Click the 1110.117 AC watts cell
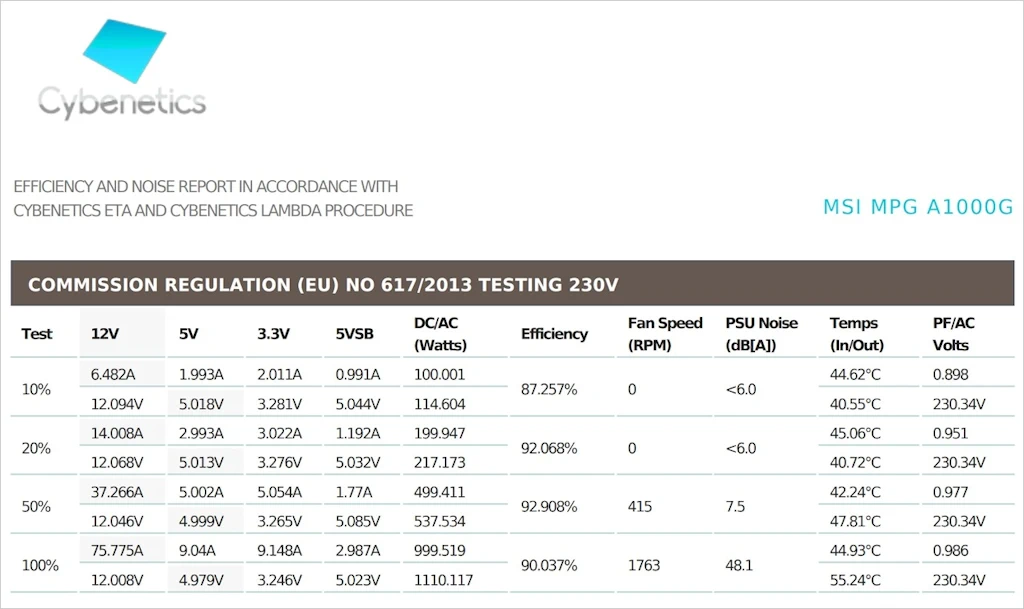This screenshot has height=609, width=1024. [443, 580]
